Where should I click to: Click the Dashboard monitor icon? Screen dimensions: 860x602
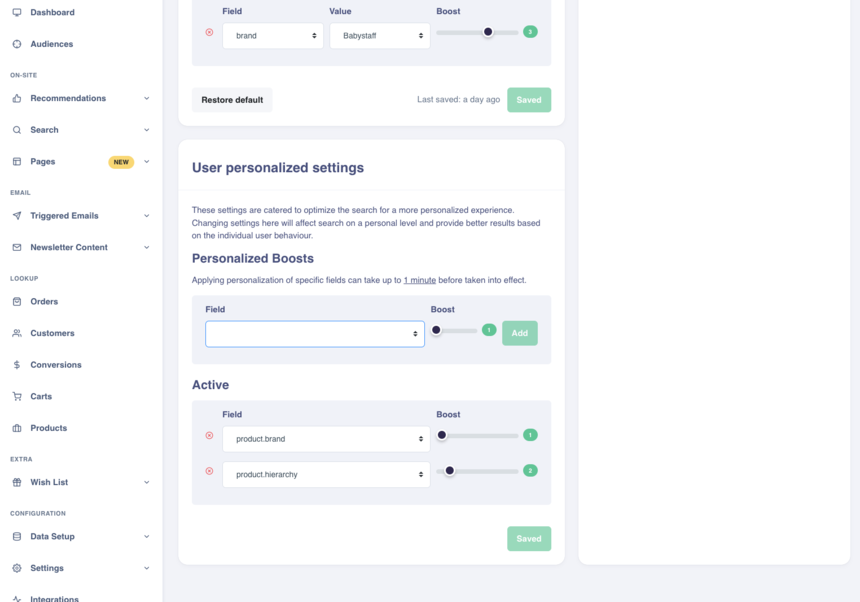pos(17,13)
